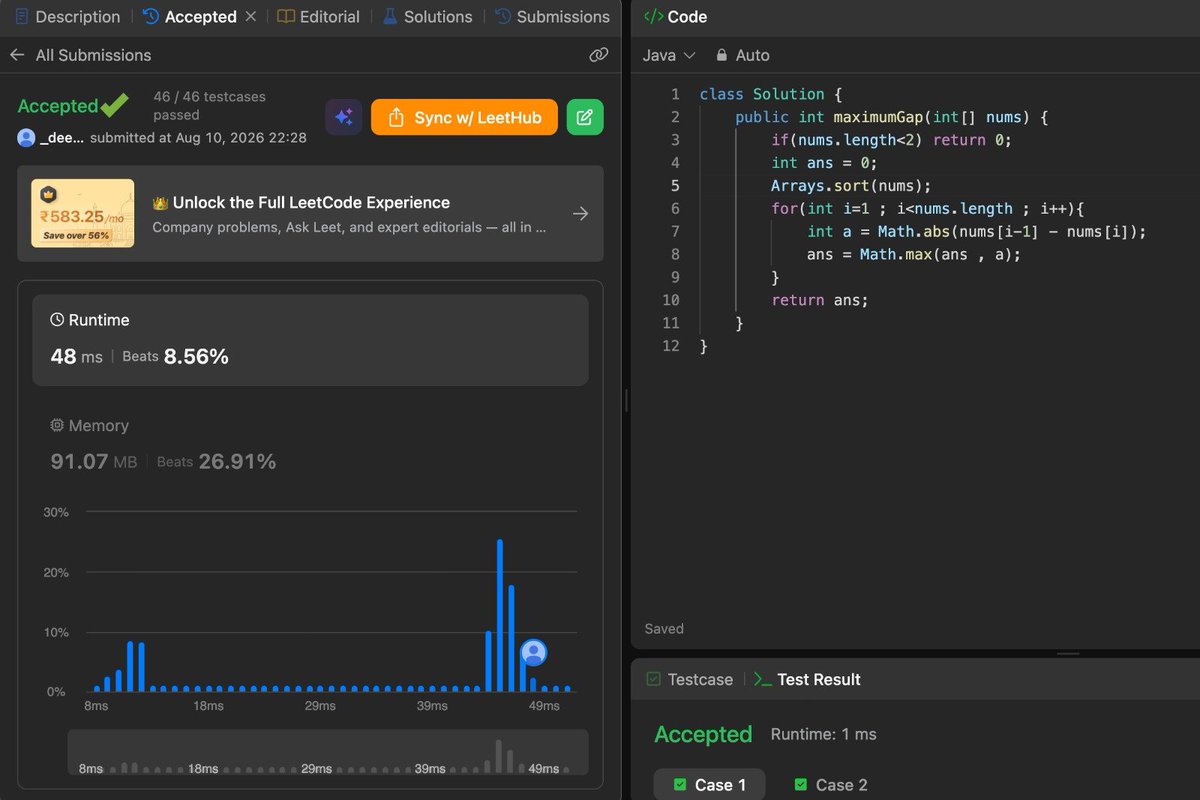
Task: Open Unlock the Full LeetCode Experience banner
Action: [310, 213]
